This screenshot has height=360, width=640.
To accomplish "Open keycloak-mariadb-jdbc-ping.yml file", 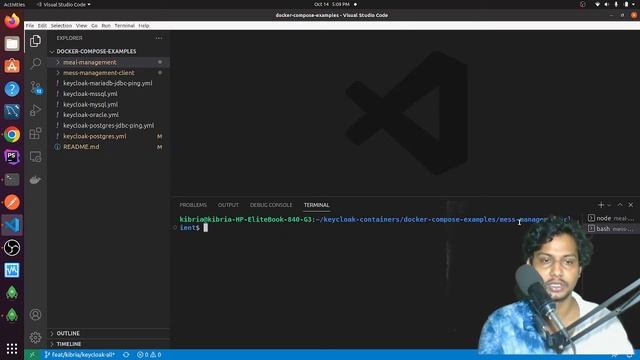I will (x=109, y=83).
